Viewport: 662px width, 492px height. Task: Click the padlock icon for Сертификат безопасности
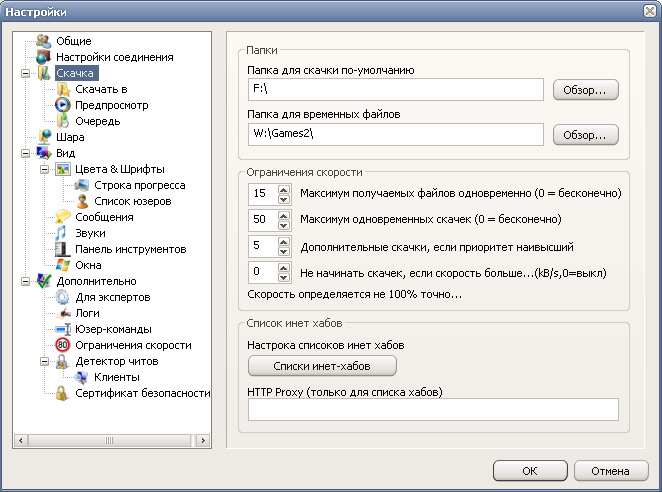point(62,393)
